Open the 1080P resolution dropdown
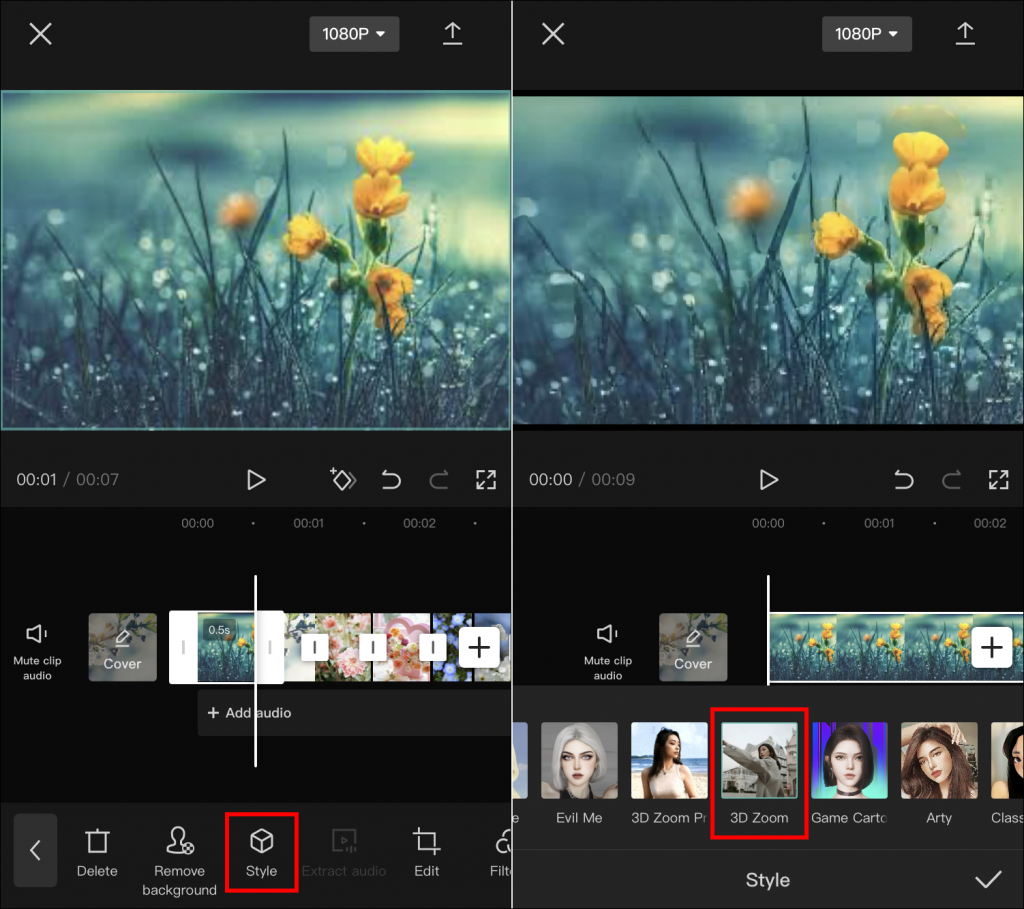Viewport: 1024px width, 909px height. pyautogui.click(x=354, y=33)
